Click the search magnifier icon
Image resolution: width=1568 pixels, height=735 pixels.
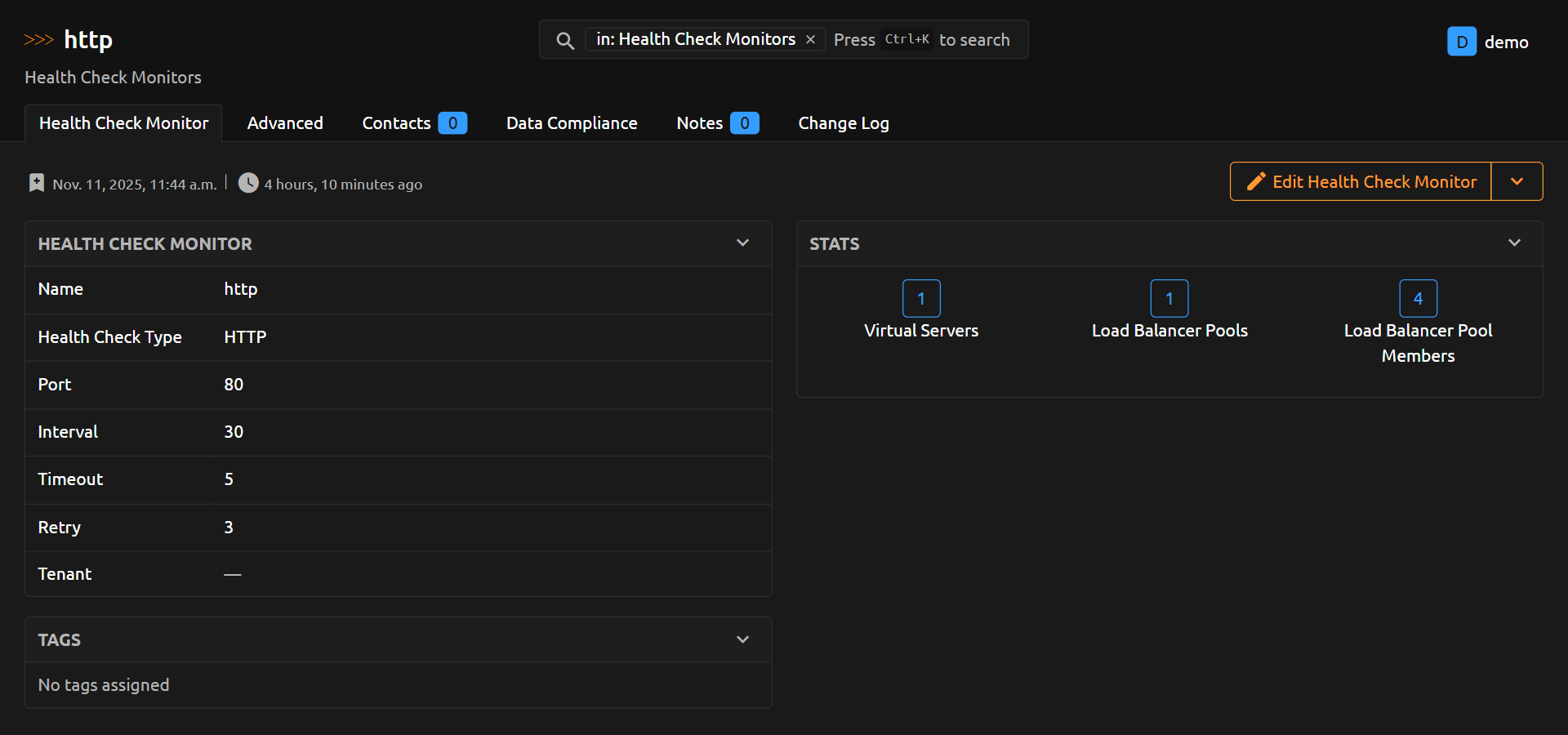(x=564, y=40)
